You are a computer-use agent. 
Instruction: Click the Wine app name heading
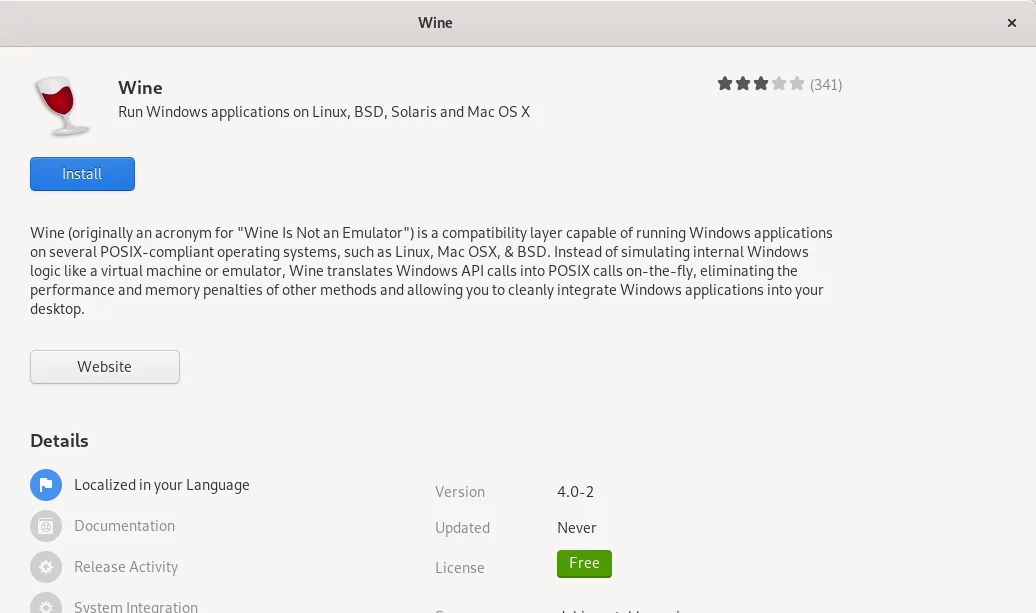[x=140, y=88]
